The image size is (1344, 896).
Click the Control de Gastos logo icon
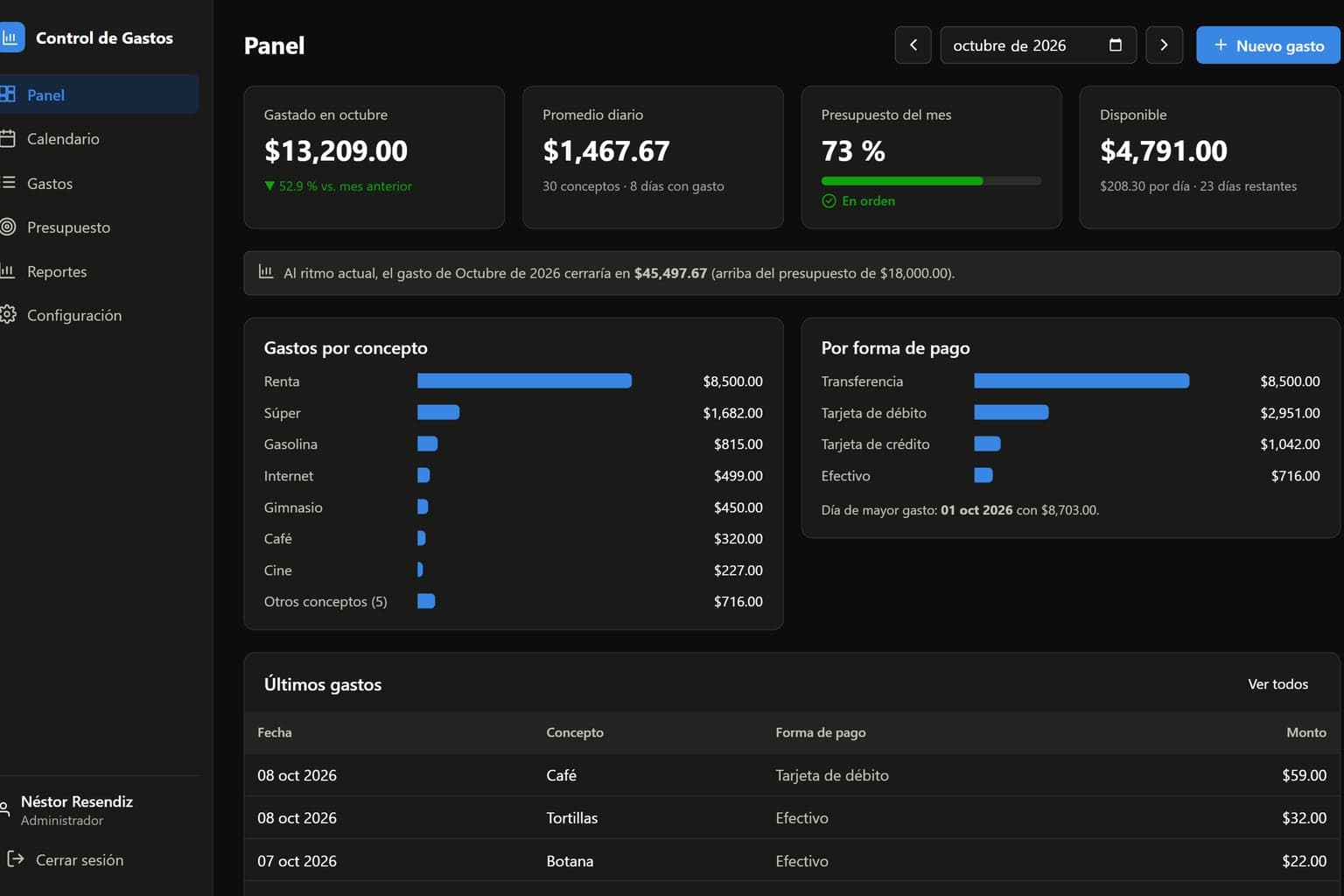(10, 38)
